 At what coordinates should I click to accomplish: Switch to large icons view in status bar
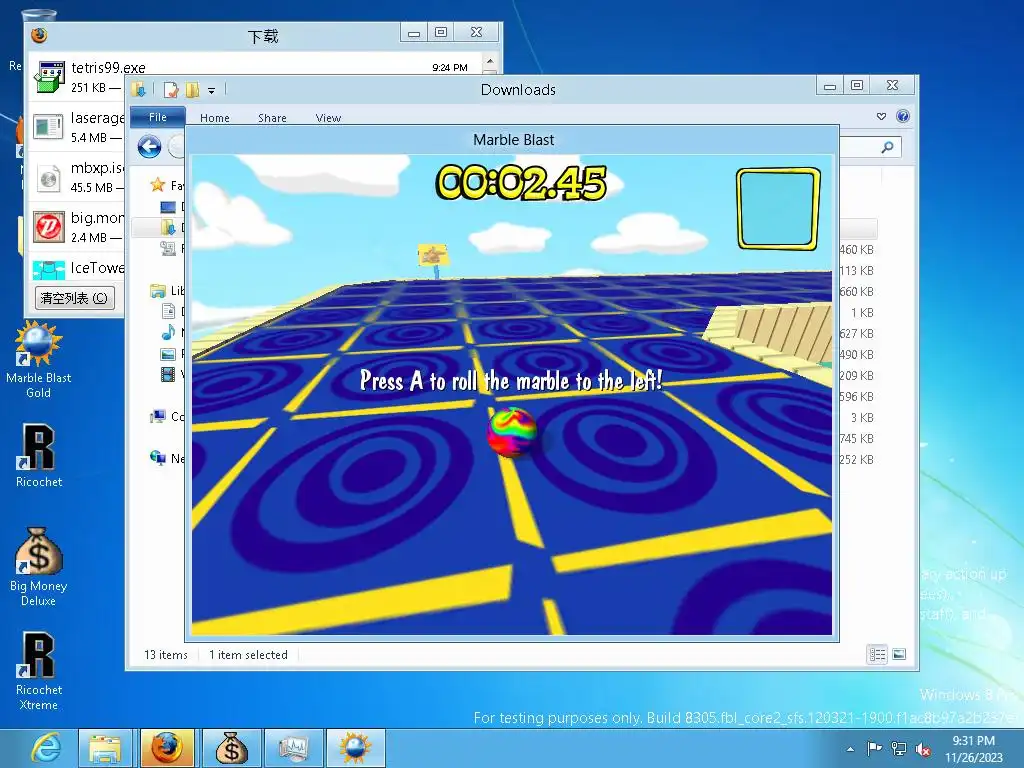tap(899, 654)
